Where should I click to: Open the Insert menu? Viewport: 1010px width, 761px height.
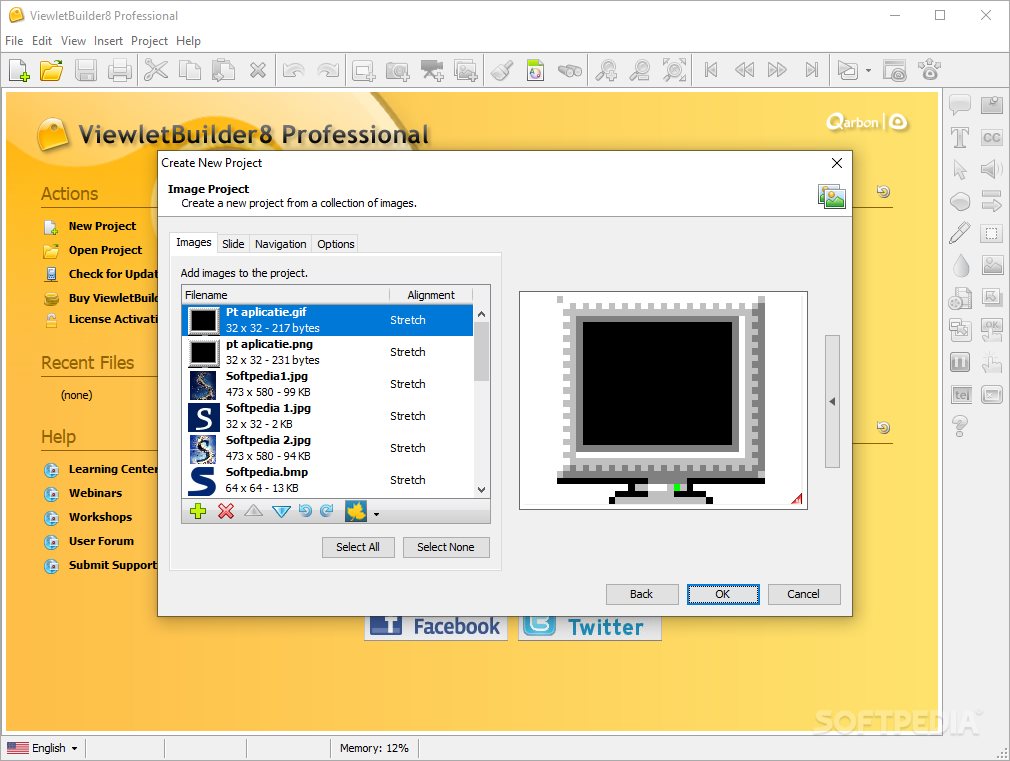(108, 41)
